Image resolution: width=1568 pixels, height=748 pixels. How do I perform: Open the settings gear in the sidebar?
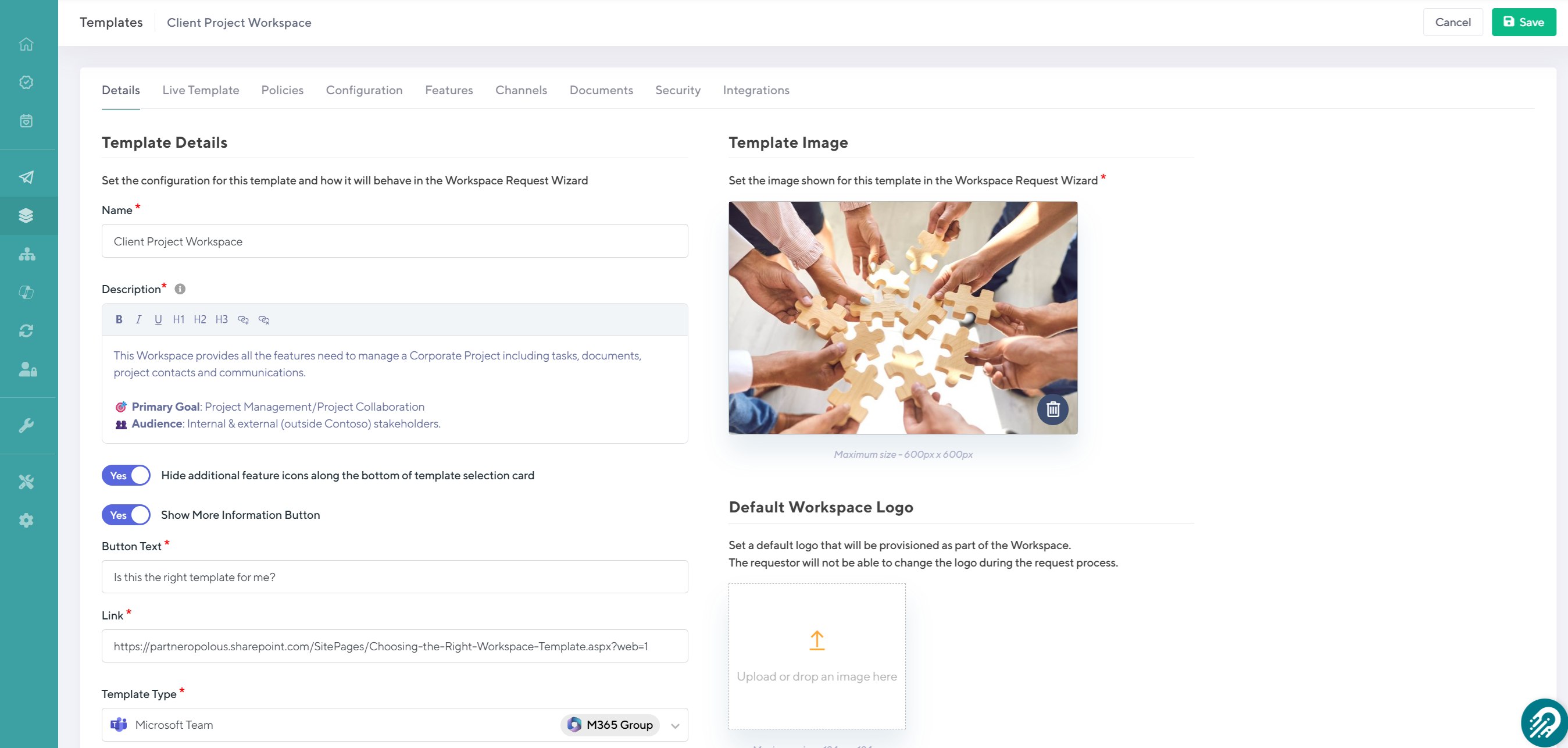[26, 519]
